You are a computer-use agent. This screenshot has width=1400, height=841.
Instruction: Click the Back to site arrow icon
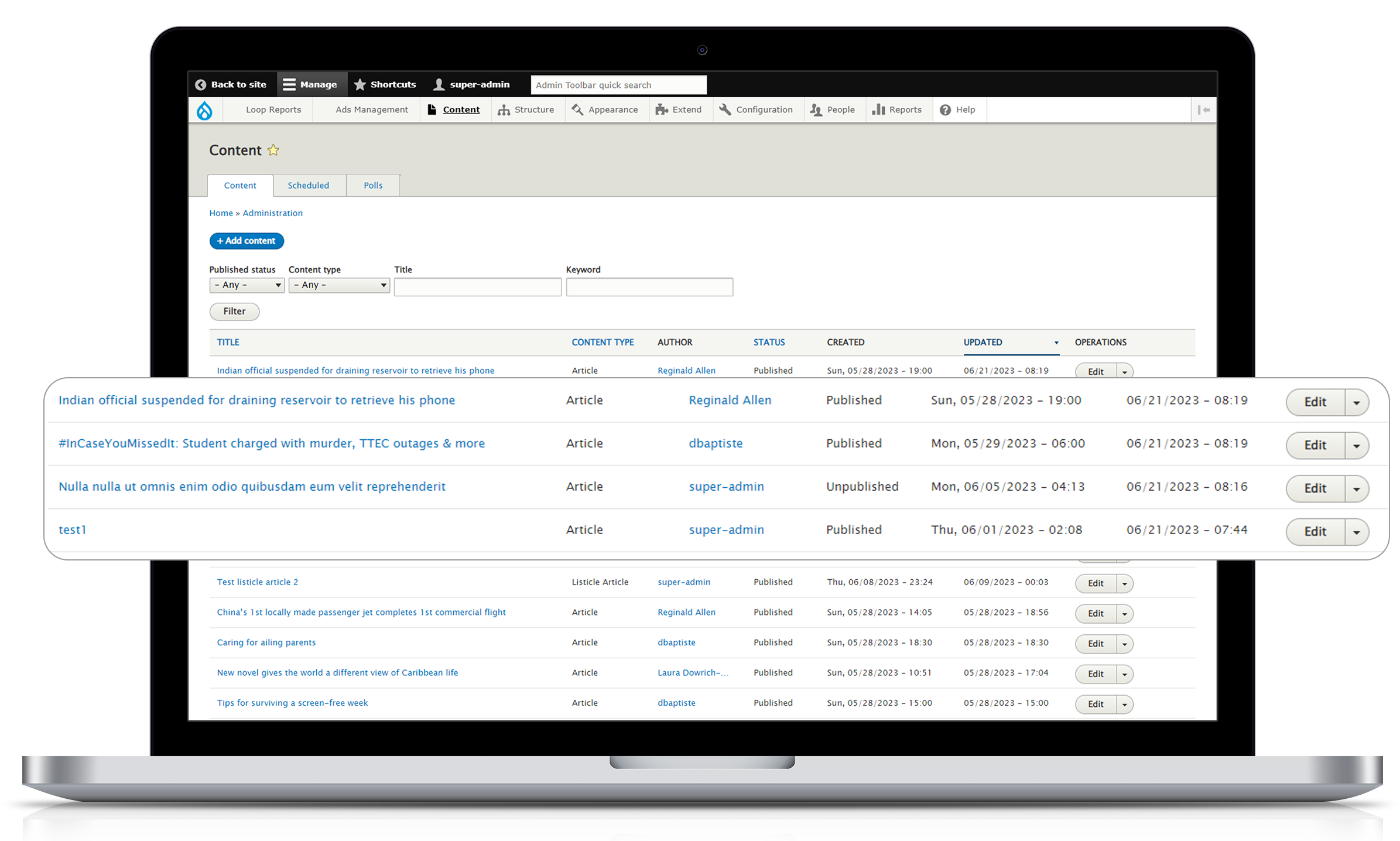tap(201, 85)
